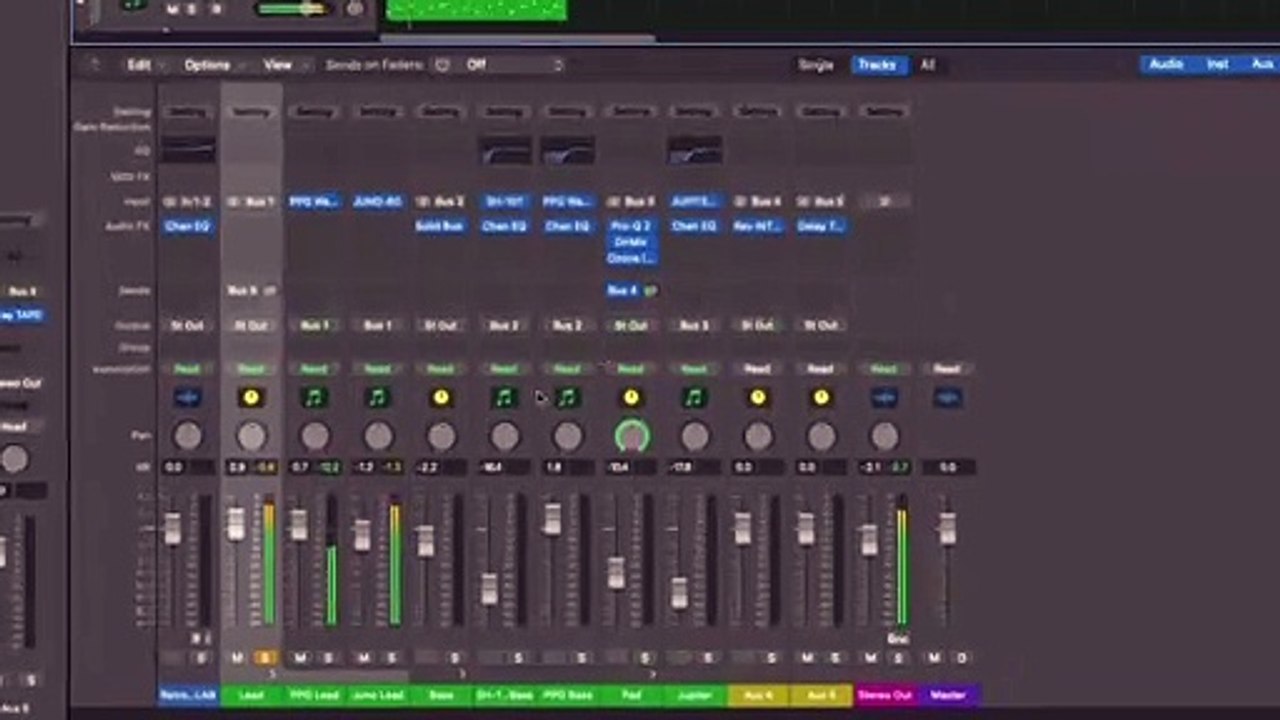Click the SH-1 Bass channel music note icon

504,398
